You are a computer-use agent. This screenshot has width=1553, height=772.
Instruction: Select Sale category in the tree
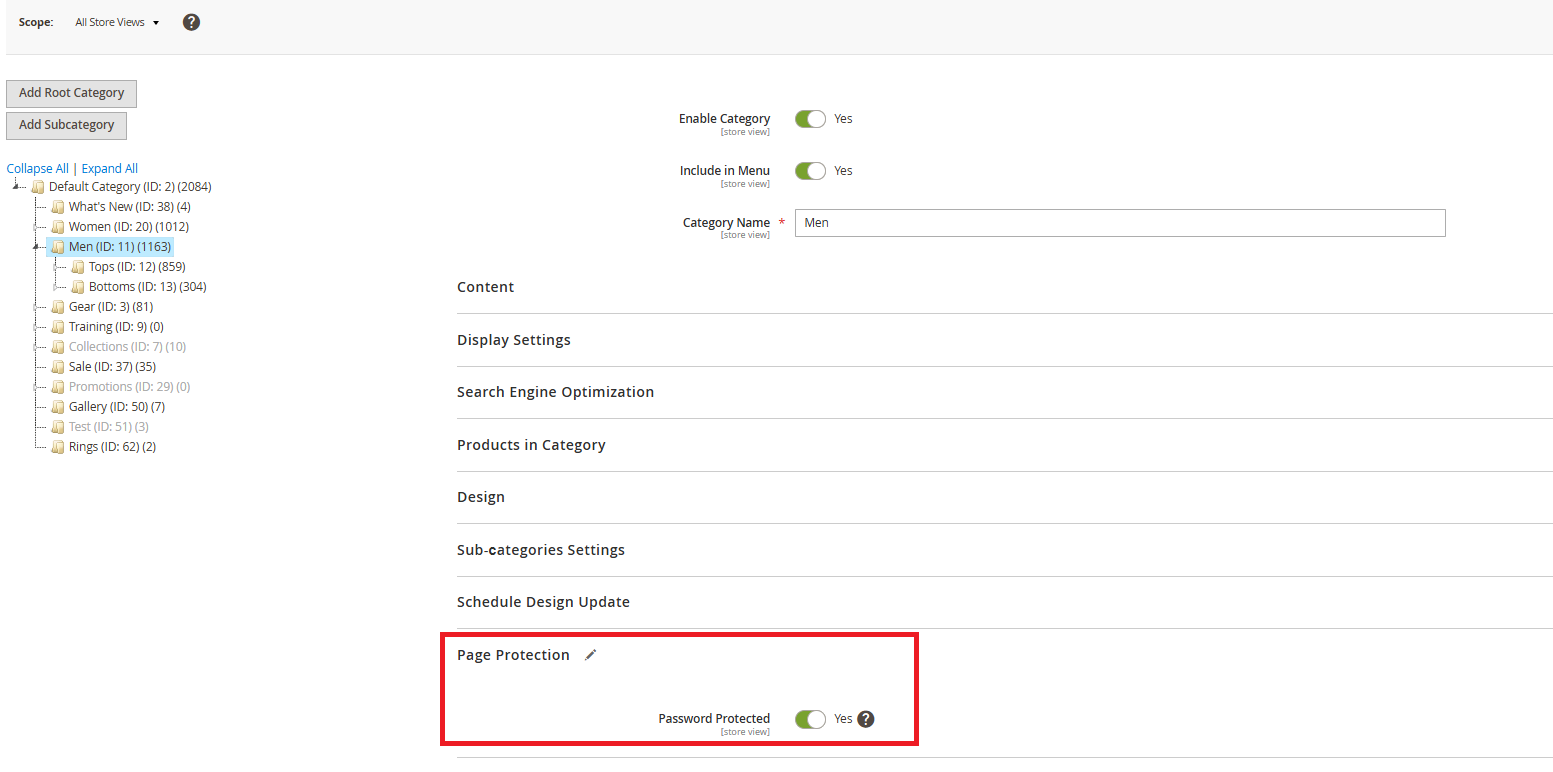(x=112, y=367)
